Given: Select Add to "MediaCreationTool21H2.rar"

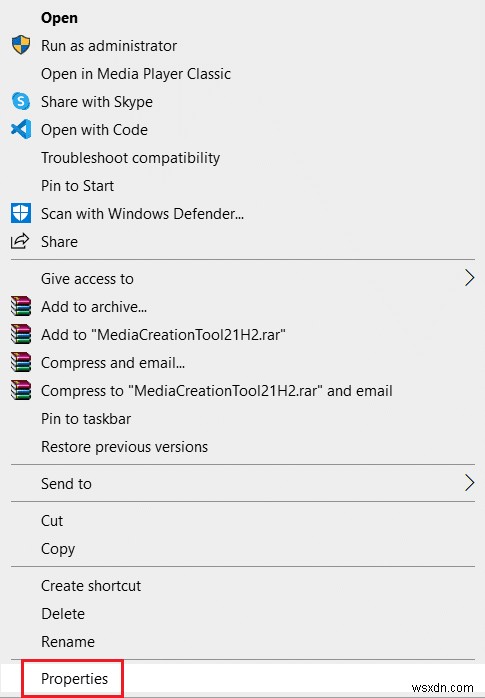Looking at the screenshot, I should tap(163, 335).
